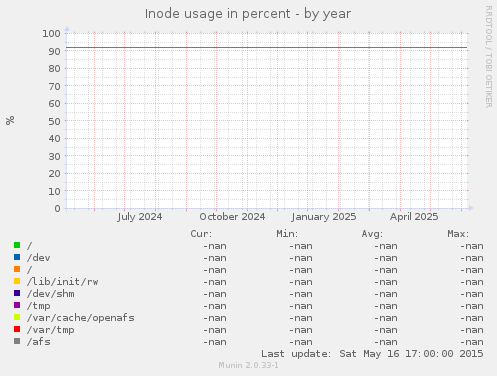Select the /tmp legend label
Screen dimensions: 497x376
39,306
